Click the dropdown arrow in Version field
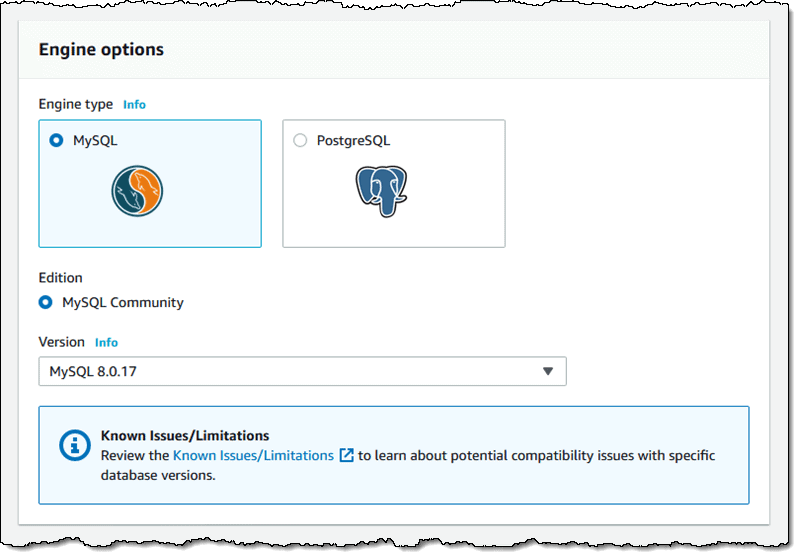Screen dimensions: 800x557 coord(548,371)
